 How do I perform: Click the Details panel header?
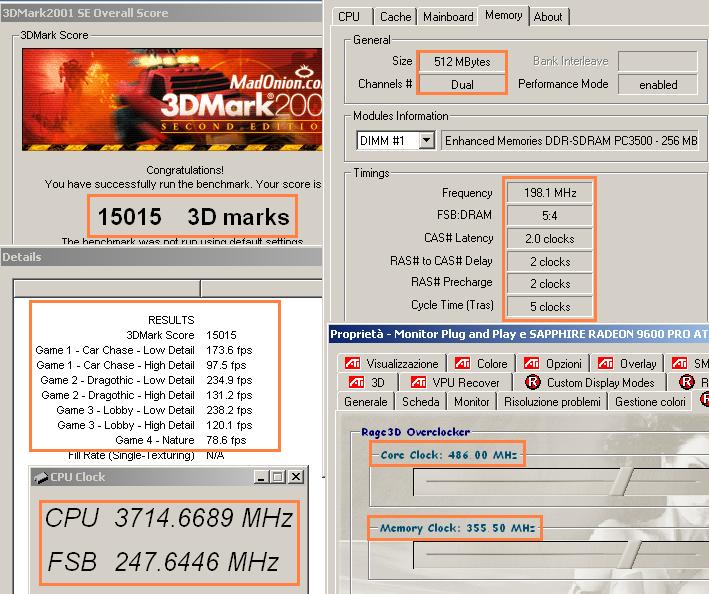[x=161, y=257]
